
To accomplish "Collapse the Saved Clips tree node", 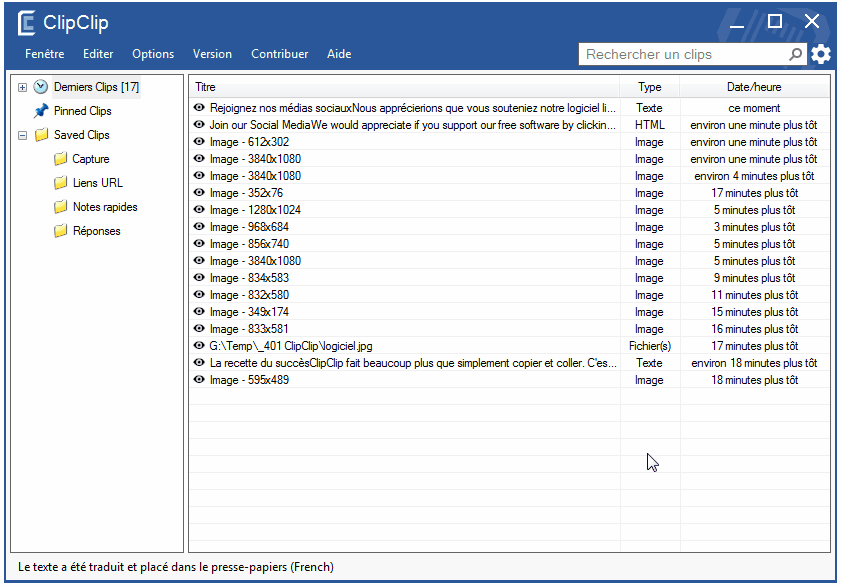I will 22,135.
